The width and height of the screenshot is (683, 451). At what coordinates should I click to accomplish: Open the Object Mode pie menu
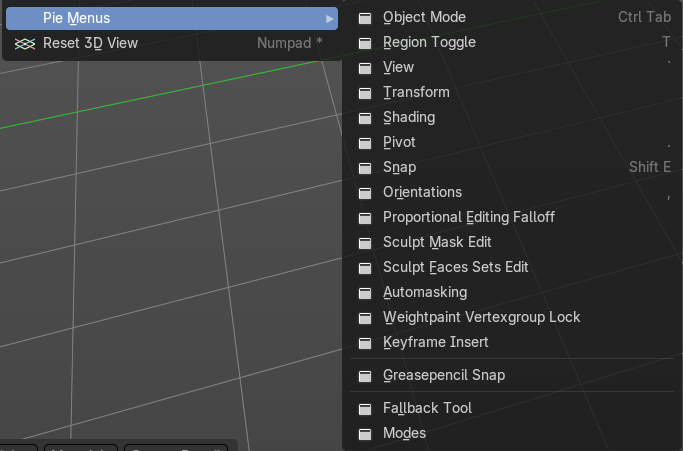point(512,17)
